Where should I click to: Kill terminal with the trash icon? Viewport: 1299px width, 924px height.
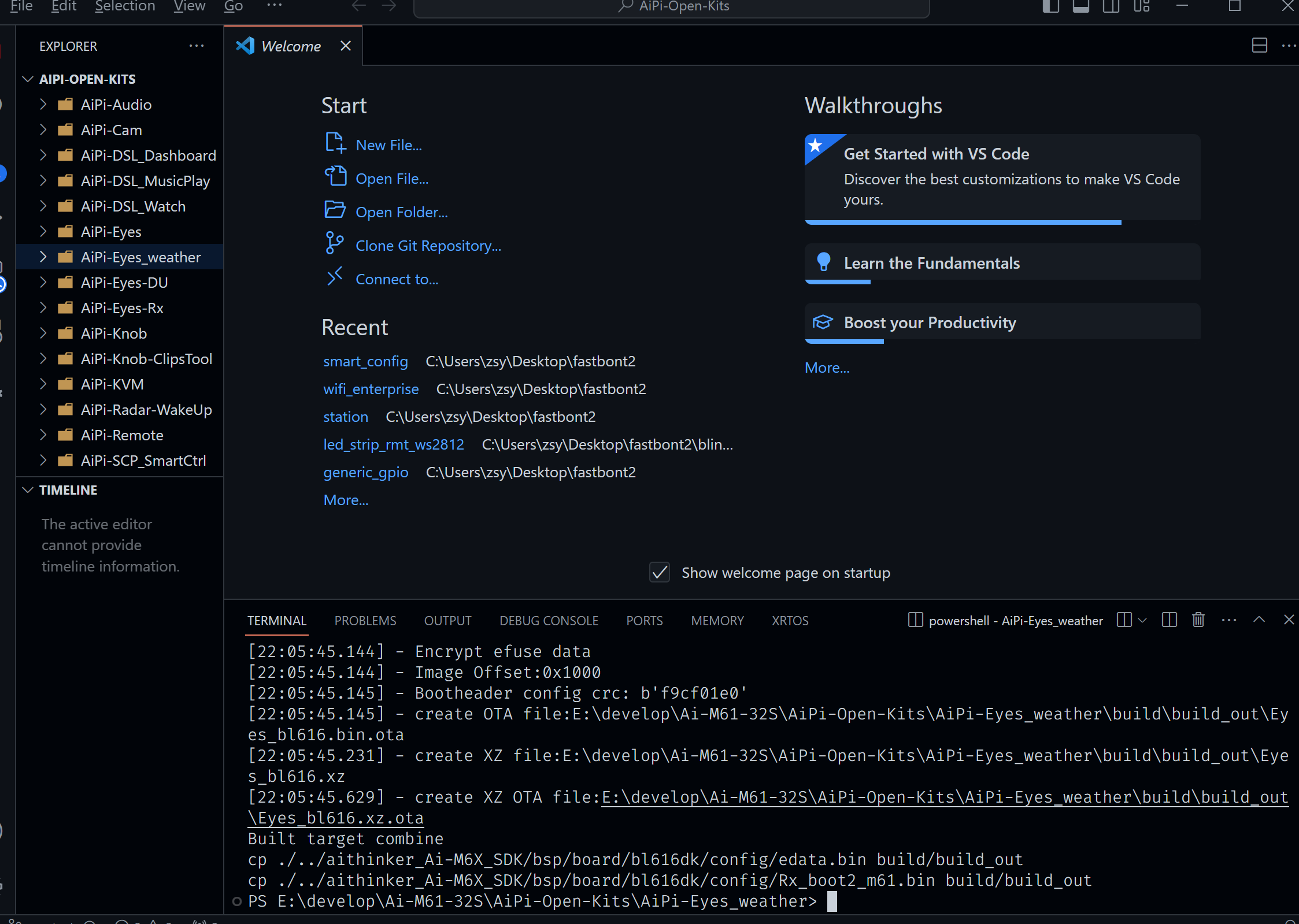tap(1198, 620)
